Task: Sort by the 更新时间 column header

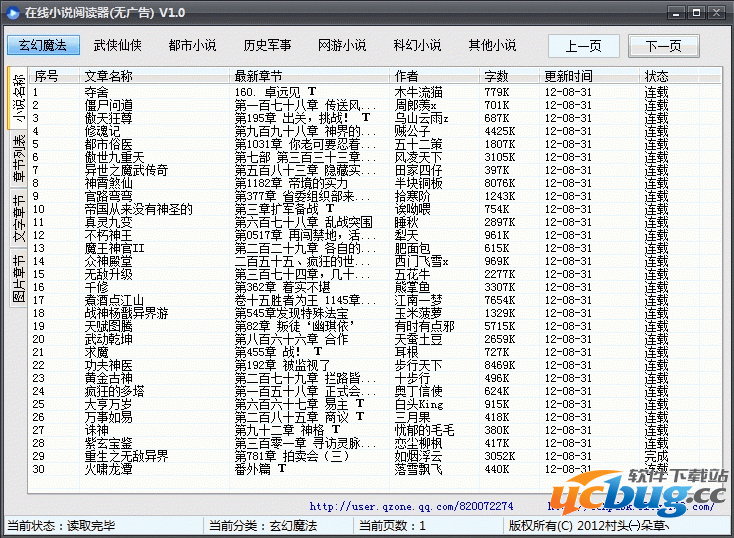Action: [x=568, y=76]
